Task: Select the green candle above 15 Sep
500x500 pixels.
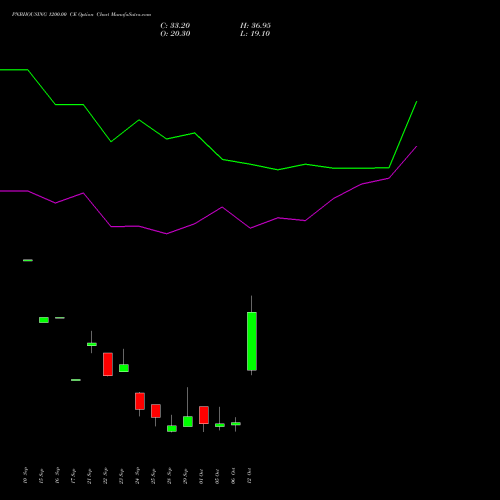Action: click(44, 320)
